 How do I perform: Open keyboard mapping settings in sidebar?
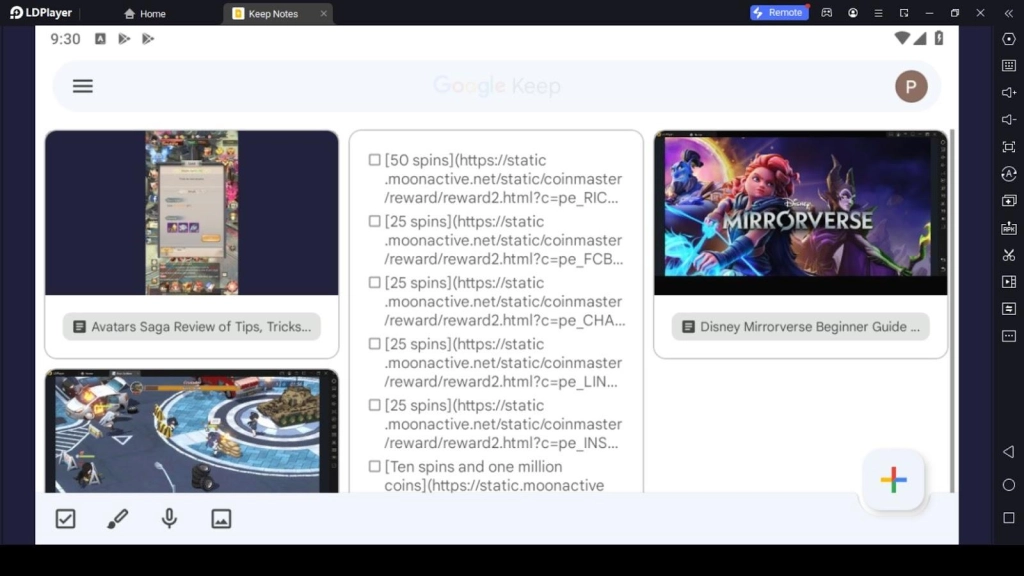click(x=1008, y=66)
